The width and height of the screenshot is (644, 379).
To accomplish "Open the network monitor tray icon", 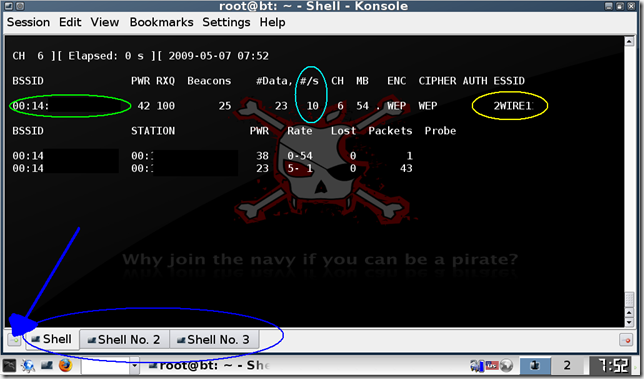I will point(477,365).
